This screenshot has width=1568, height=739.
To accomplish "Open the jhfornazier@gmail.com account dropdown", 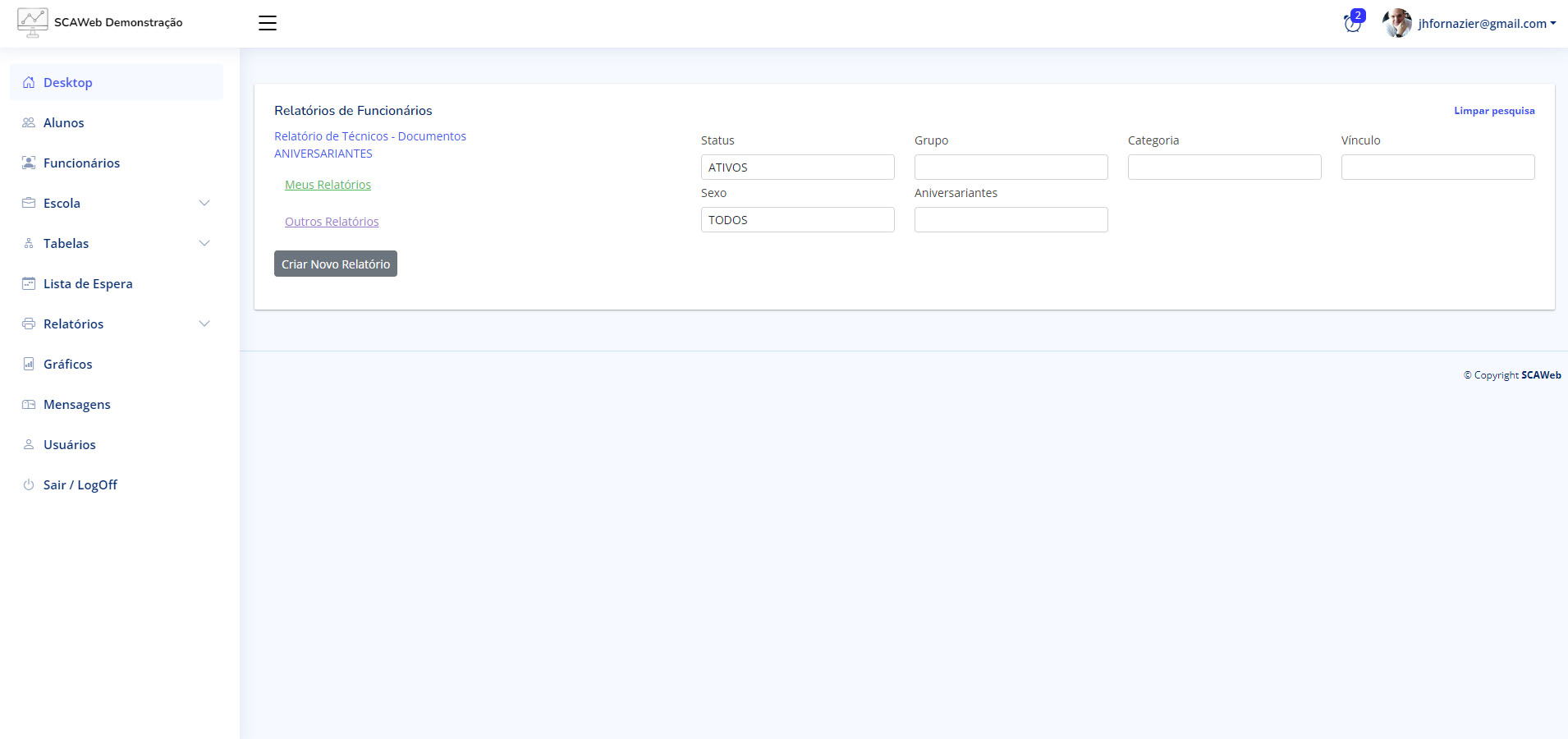I will pyautogui.click(x=1486, y=23).
